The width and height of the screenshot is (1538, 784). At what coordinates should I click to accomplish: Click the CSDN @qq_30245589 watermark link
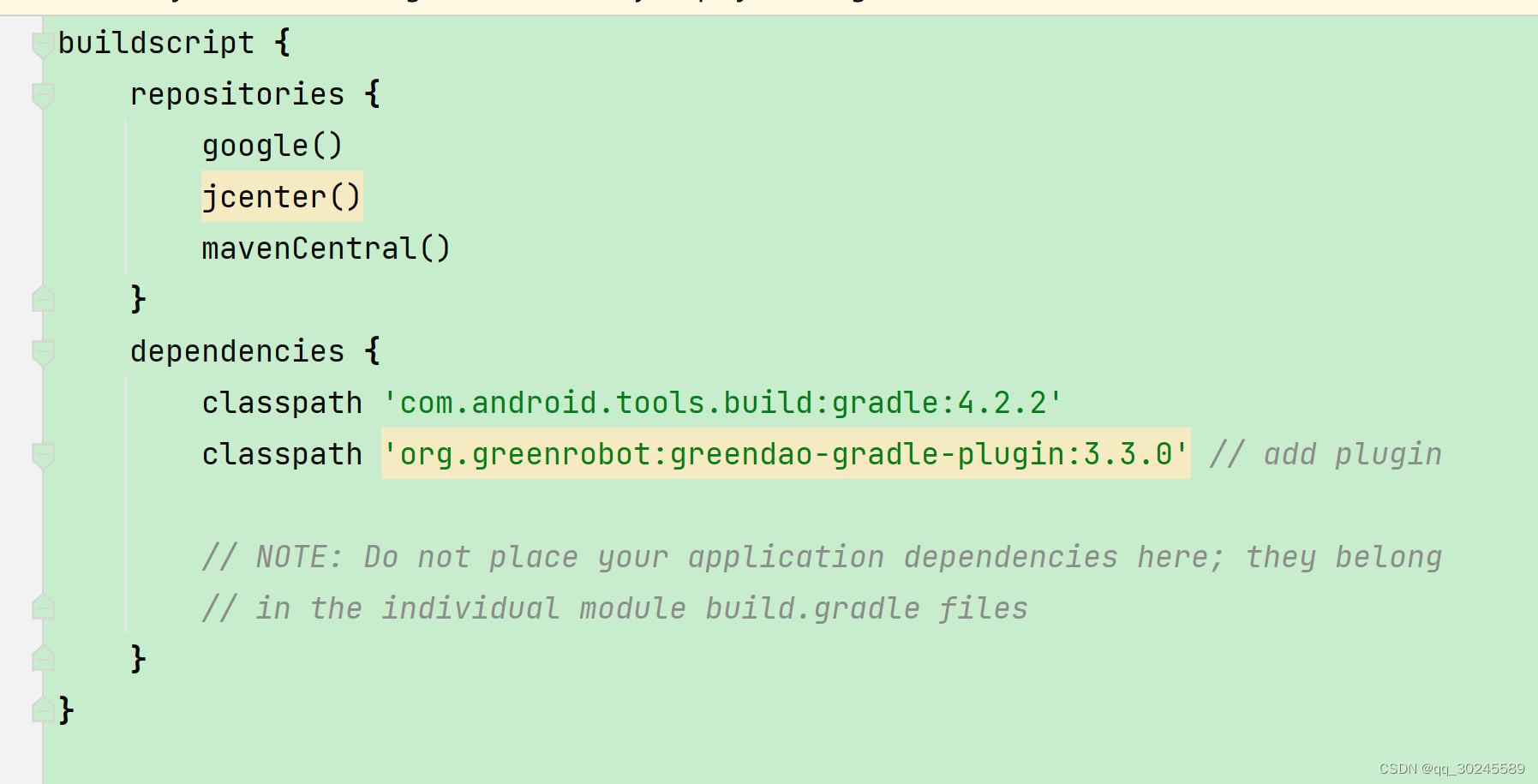(1450, 769)
